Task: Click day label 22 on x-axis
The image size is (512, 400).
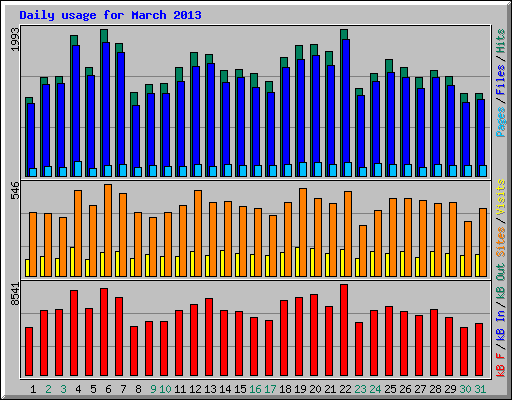Action: [345, 389]
